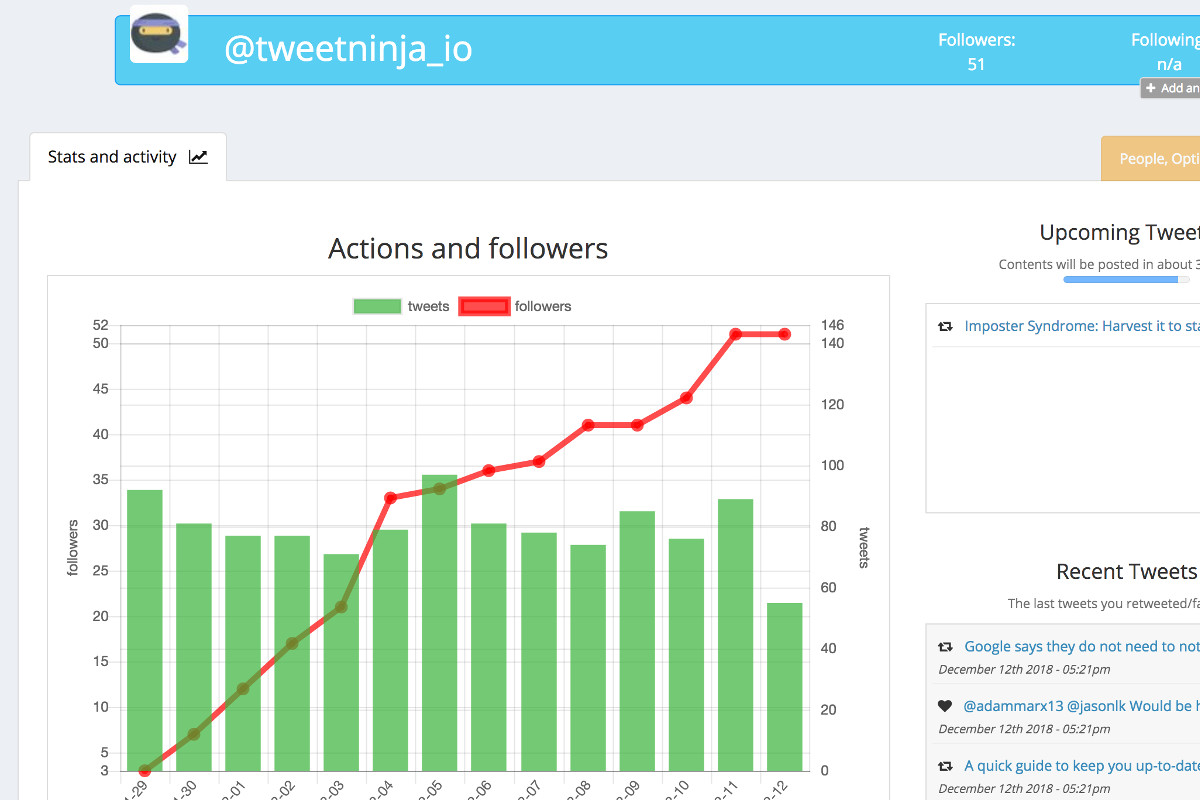
Task: Click retweet icon beside Imposter Syndrome tweet
Action: pos(945,326)
